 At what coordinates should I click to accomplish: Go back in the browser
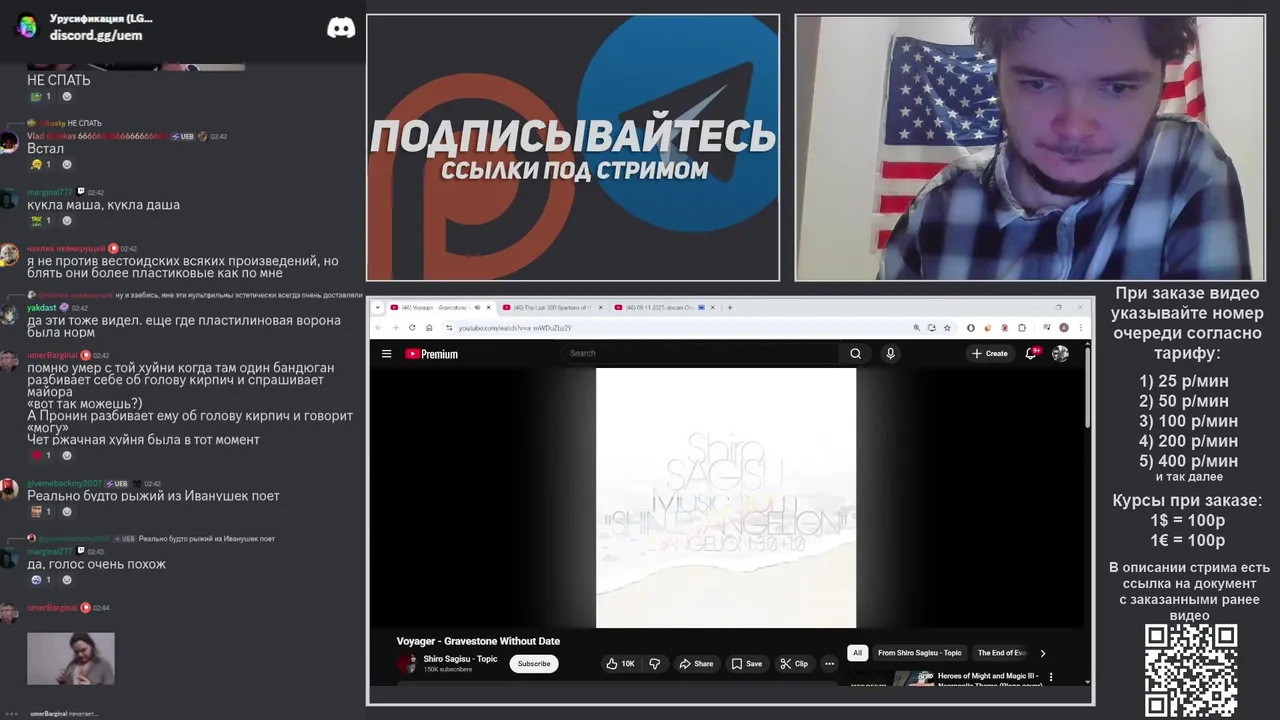(379, 327)
